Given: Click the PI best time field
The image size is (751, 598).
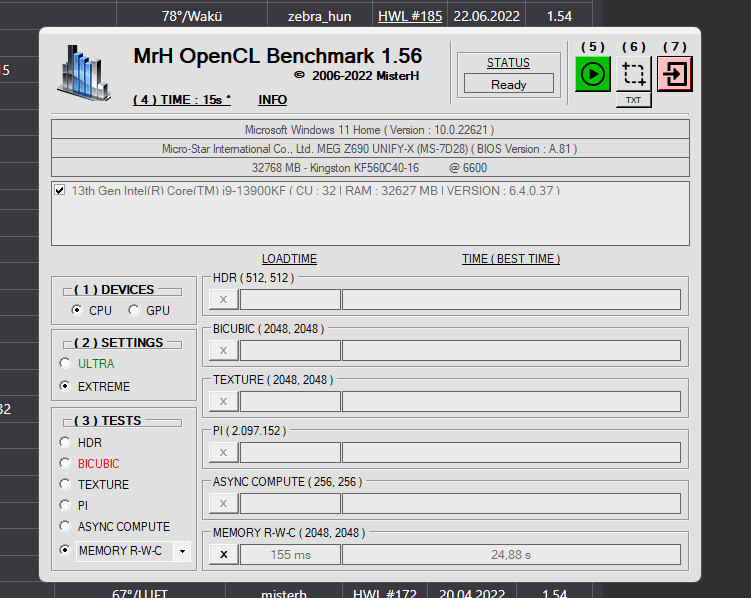Looking at the screenshot, I should [511, 452].
